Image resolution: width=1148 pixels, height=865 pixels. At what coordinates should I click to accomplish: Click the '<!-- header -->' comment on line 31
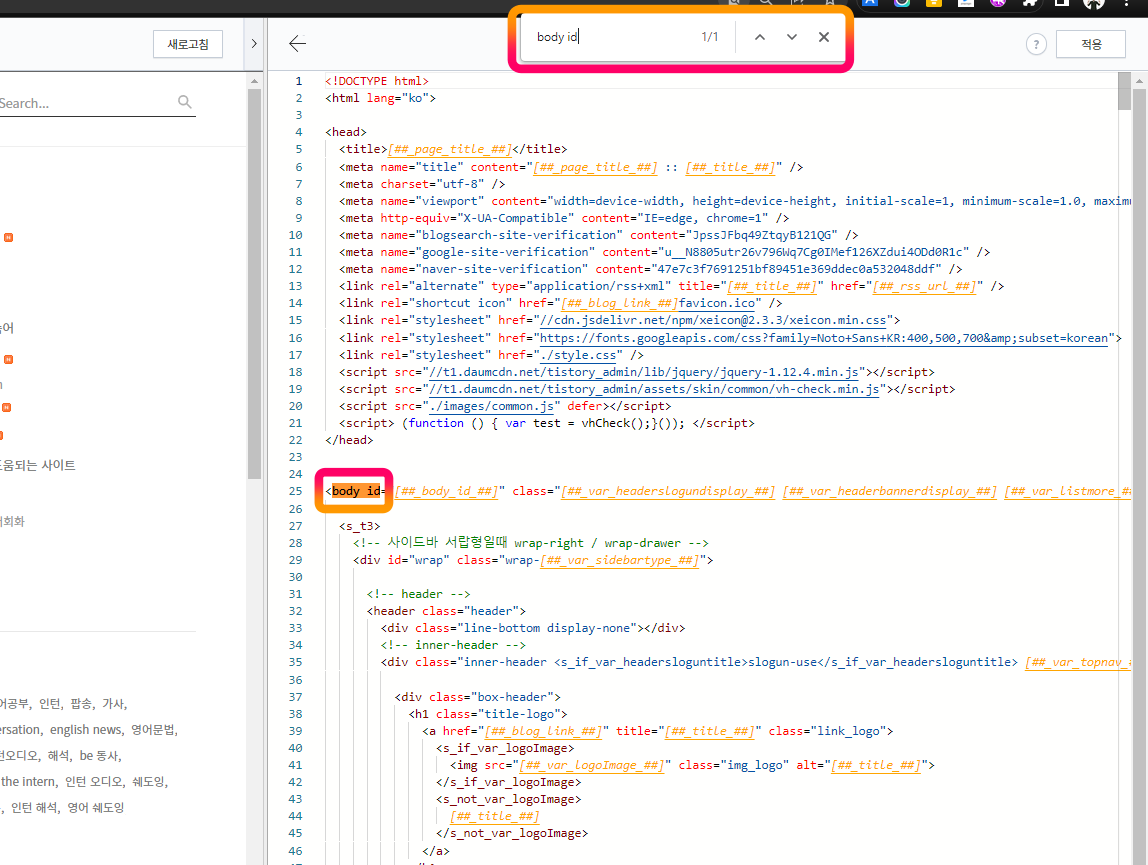[x=418, y=594]
